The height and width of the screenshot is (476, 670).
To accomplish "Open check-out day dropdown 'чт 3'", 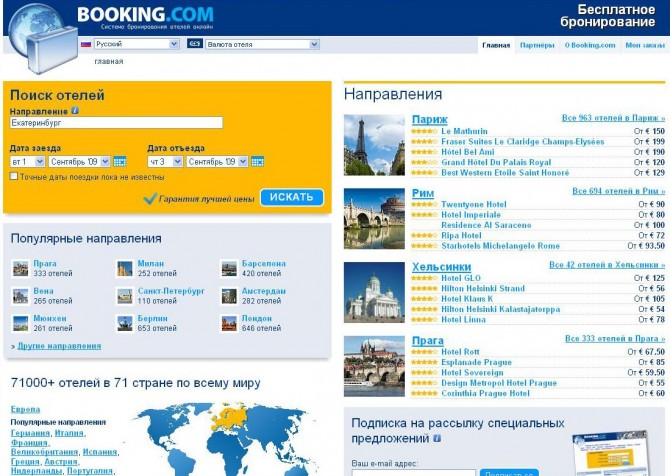I will coord(165,162).
